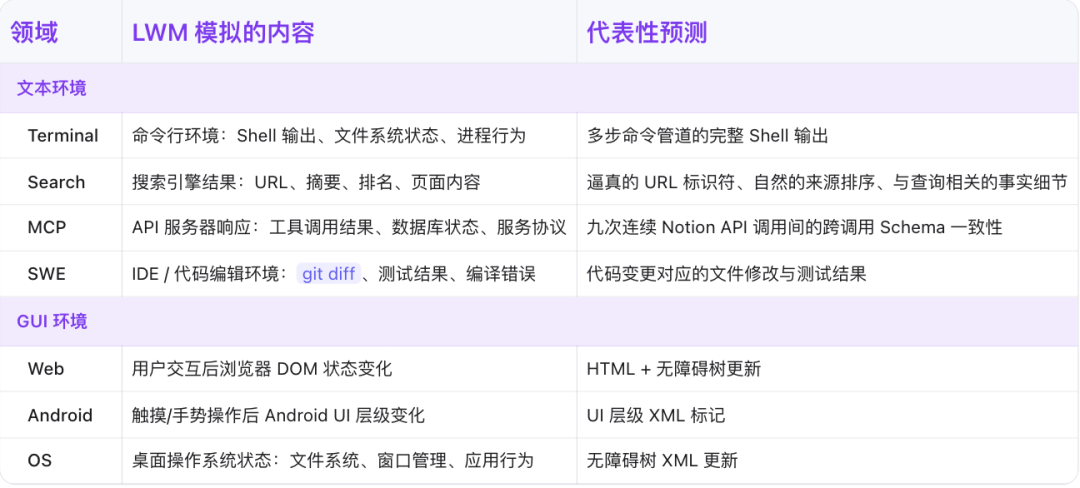The height and width of the screenshot is (488, 1080).
Task: Click the 'Android' domain cell
Action: pos(60,415)
